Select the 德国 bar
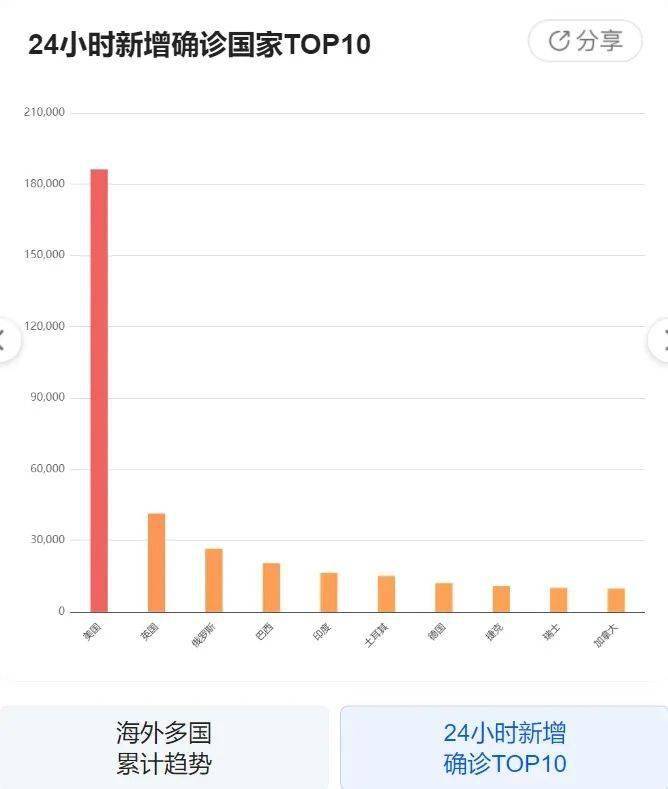This screenshot has width=668, height=789. (443, 597)
